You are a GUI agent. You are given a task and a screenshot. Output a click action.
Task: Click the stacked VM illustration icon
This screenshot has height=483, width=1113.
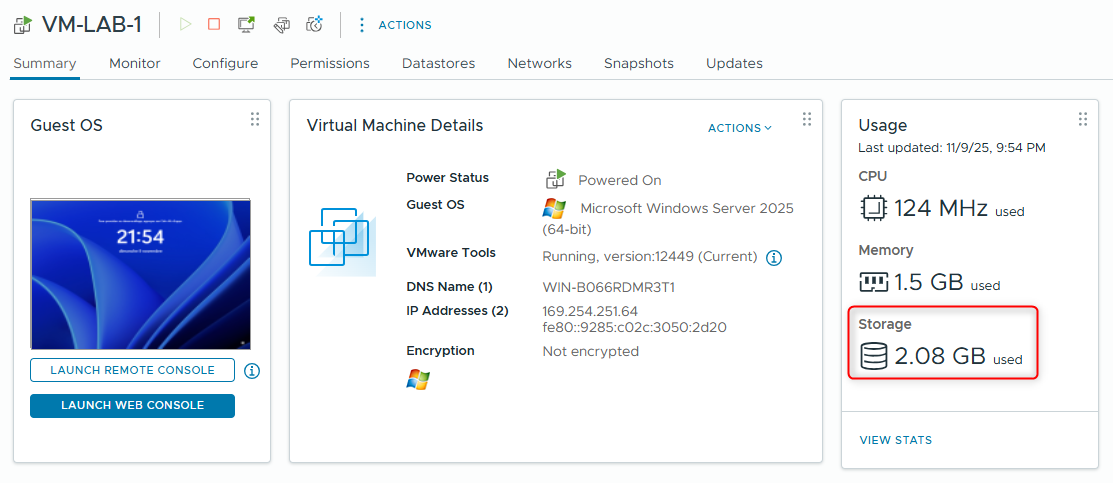[342, 242]
